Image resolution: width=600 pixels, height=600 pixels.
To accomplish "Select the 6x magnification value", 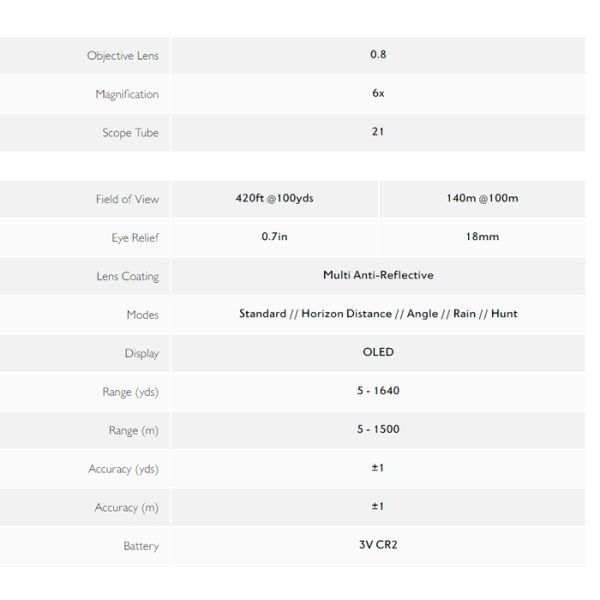I will pyautogui.click(x=378, y=93).
